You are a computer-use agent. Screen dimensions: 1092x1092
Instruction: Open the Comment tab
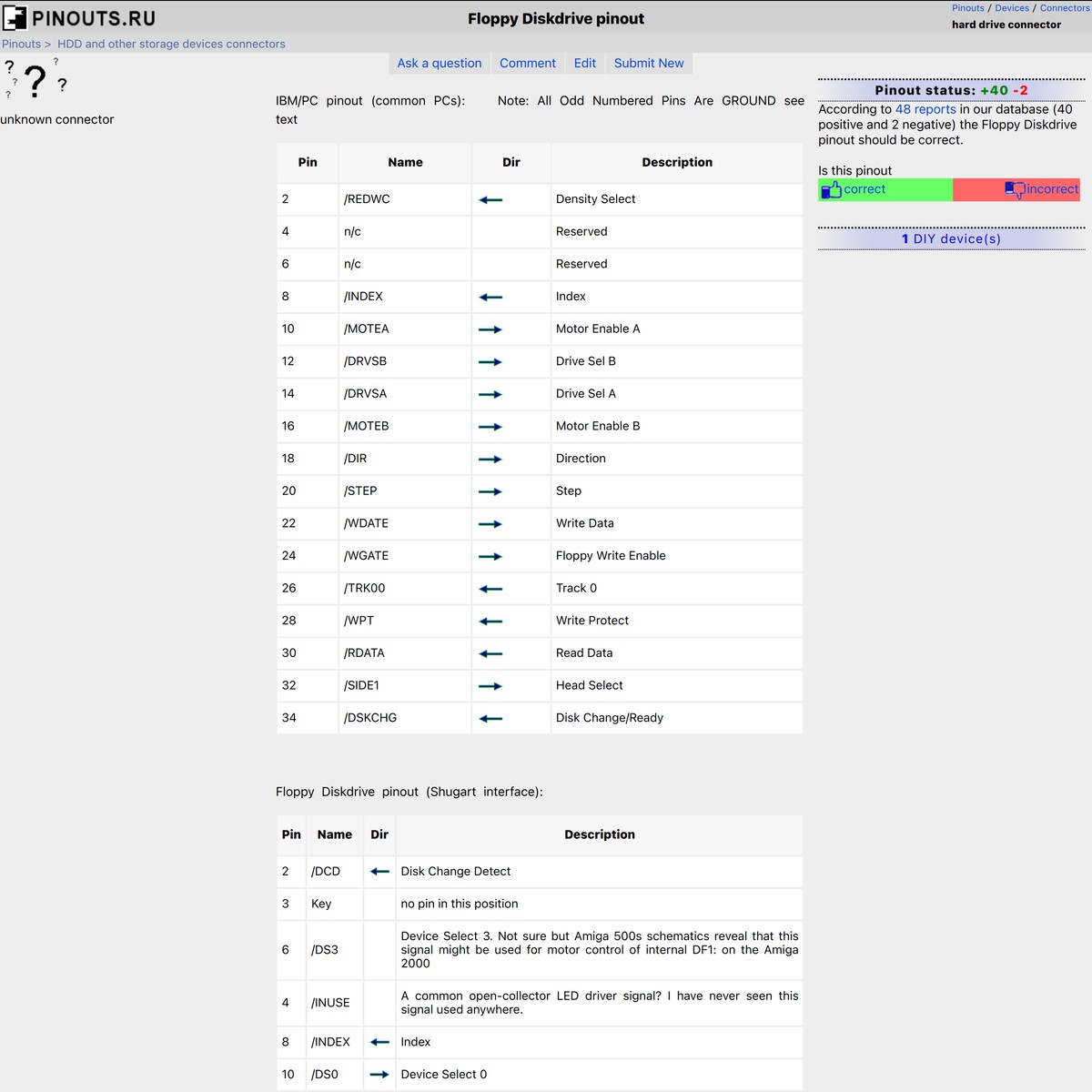[528, 63]
